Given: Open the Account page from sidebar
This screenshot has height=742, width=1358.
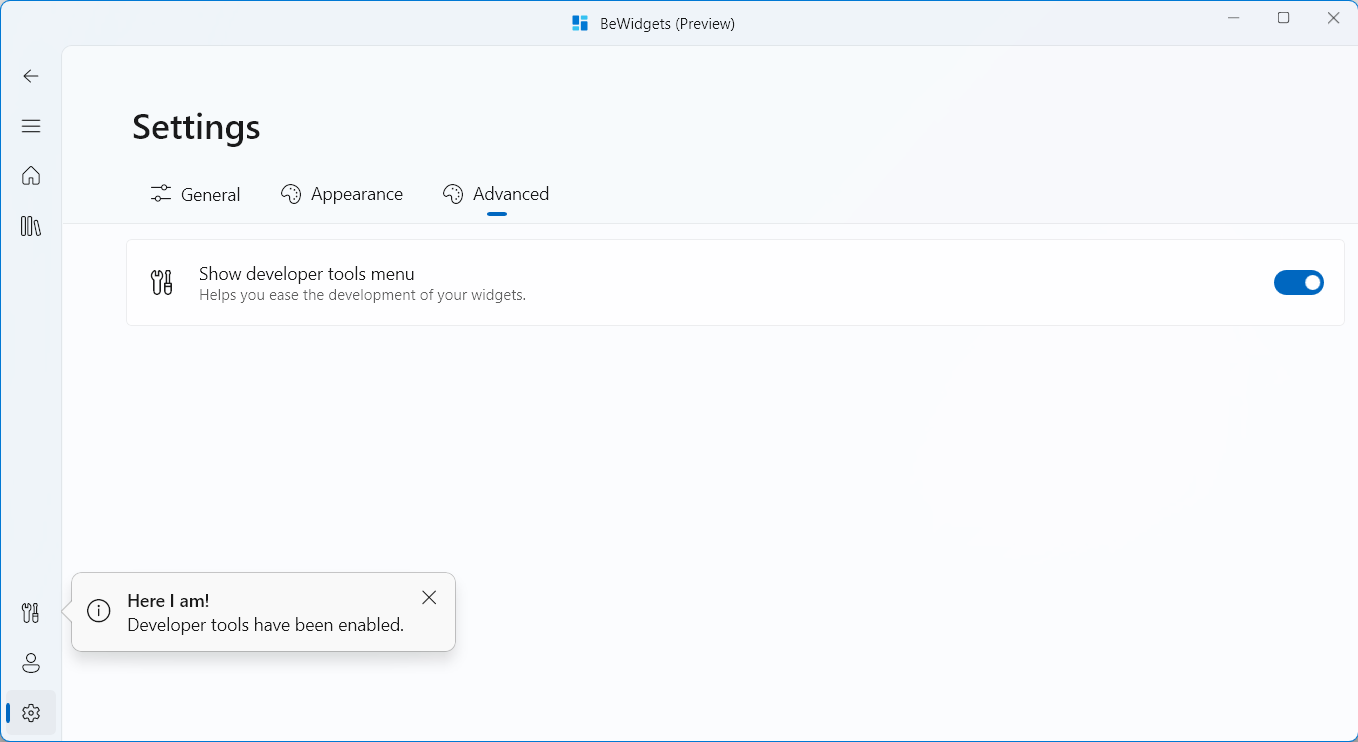Looking at the screenshot, I should tap(31, 663).
